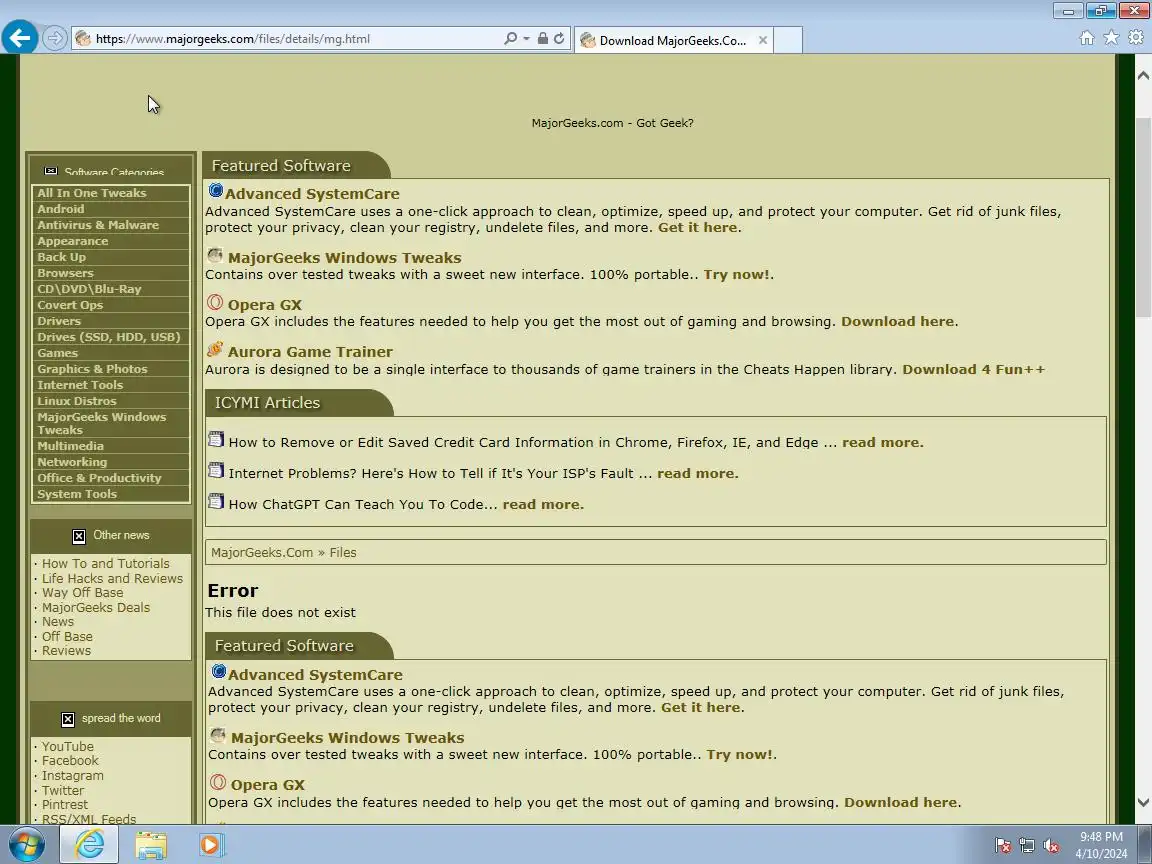This screenshot has height=864, width=1152.
Task: Click 'Download 4 Fun++' link
Action: pos(973,370)
